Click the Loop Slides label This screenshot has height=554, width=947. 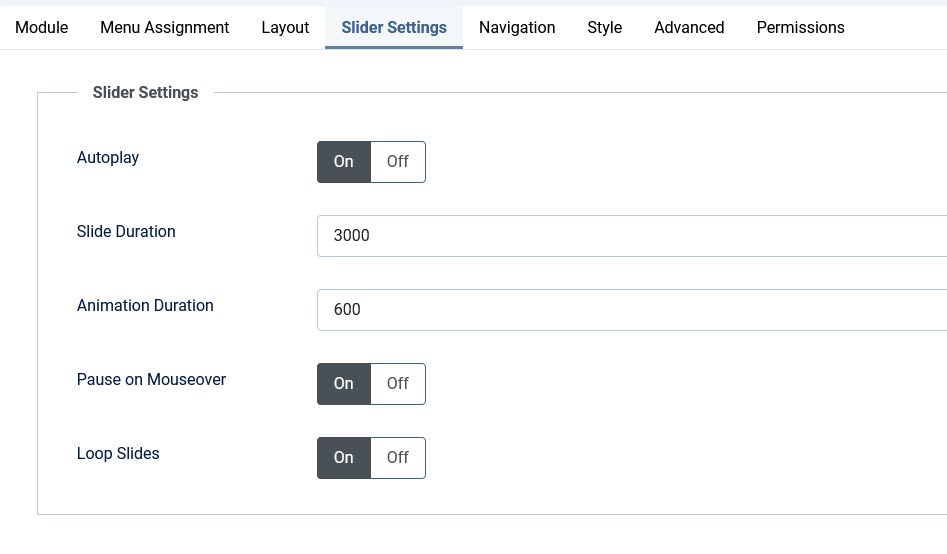118,453
